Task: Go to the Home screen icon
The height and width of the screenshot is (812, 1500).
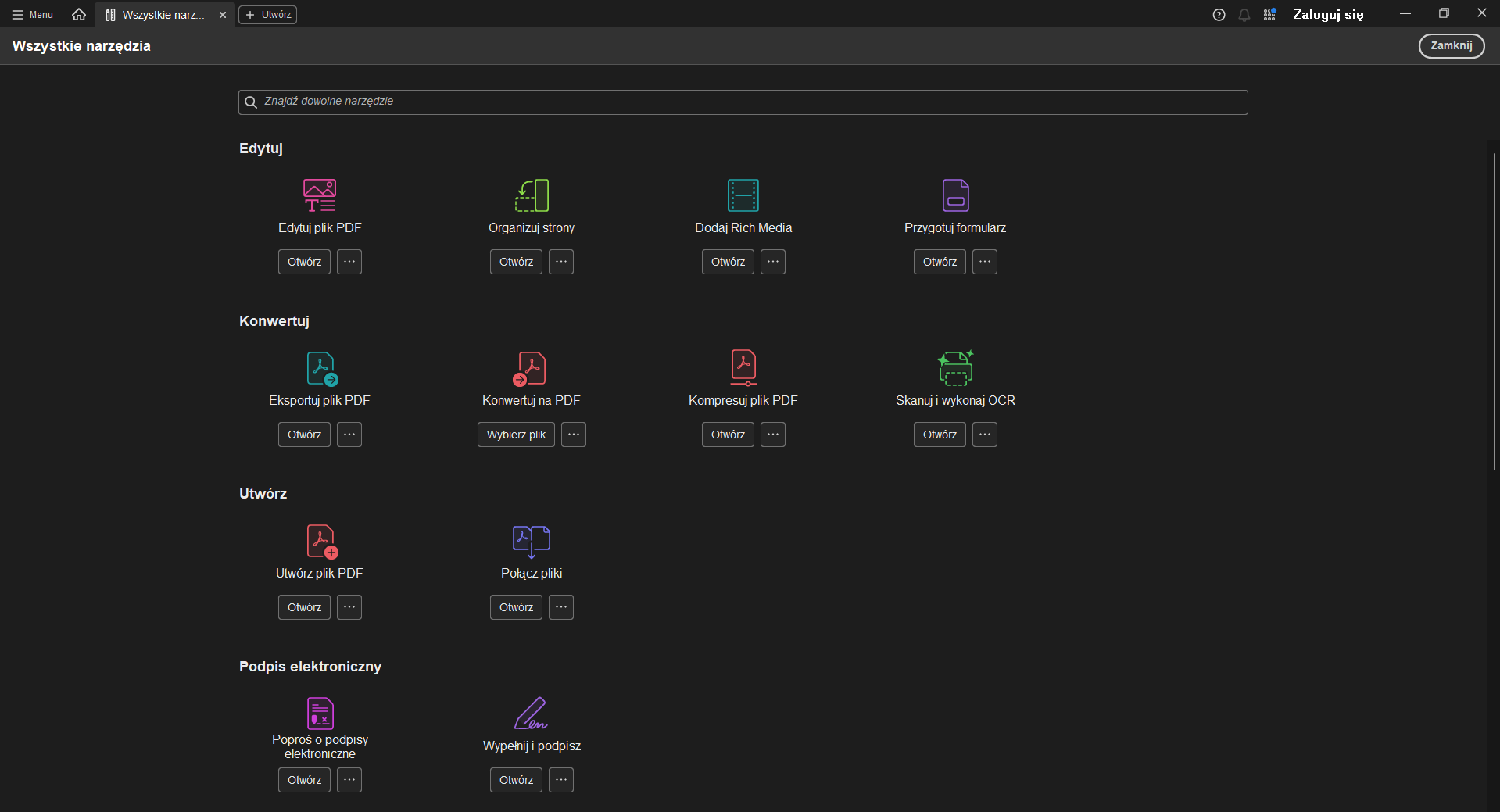Action: (79, 14)
